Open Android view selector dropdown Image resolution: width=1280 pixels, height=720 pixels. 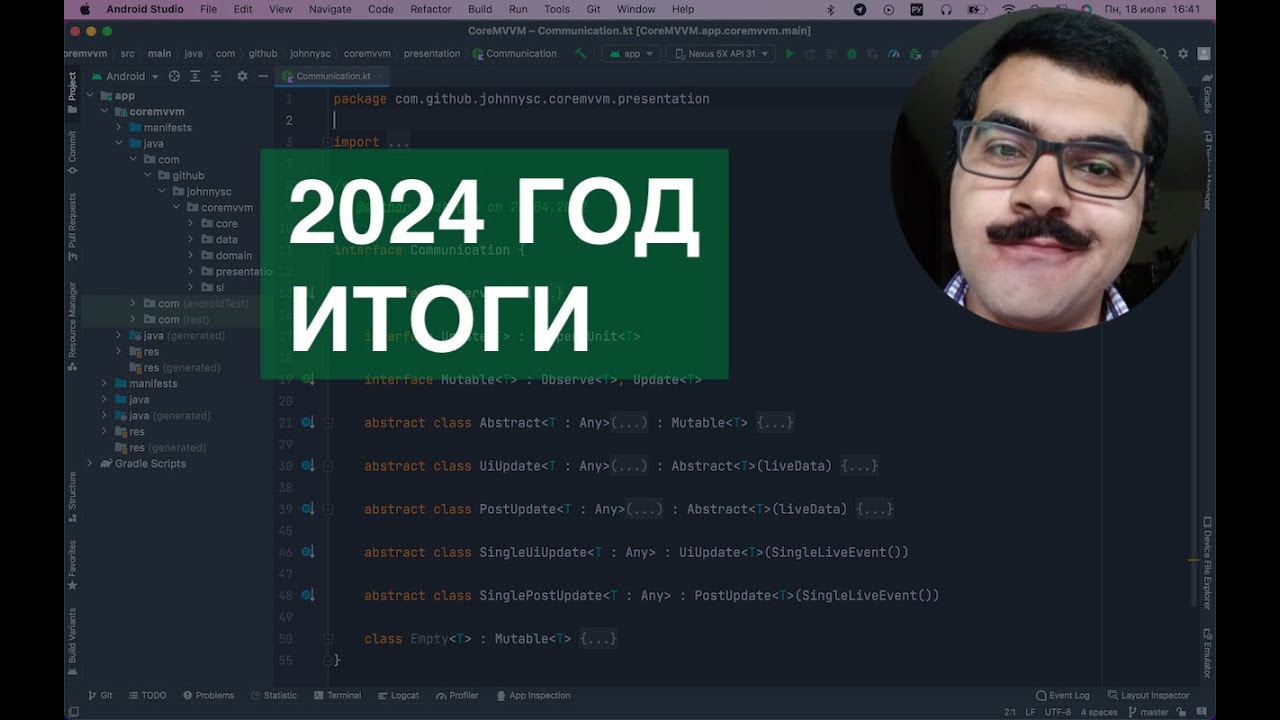[125, 76]
